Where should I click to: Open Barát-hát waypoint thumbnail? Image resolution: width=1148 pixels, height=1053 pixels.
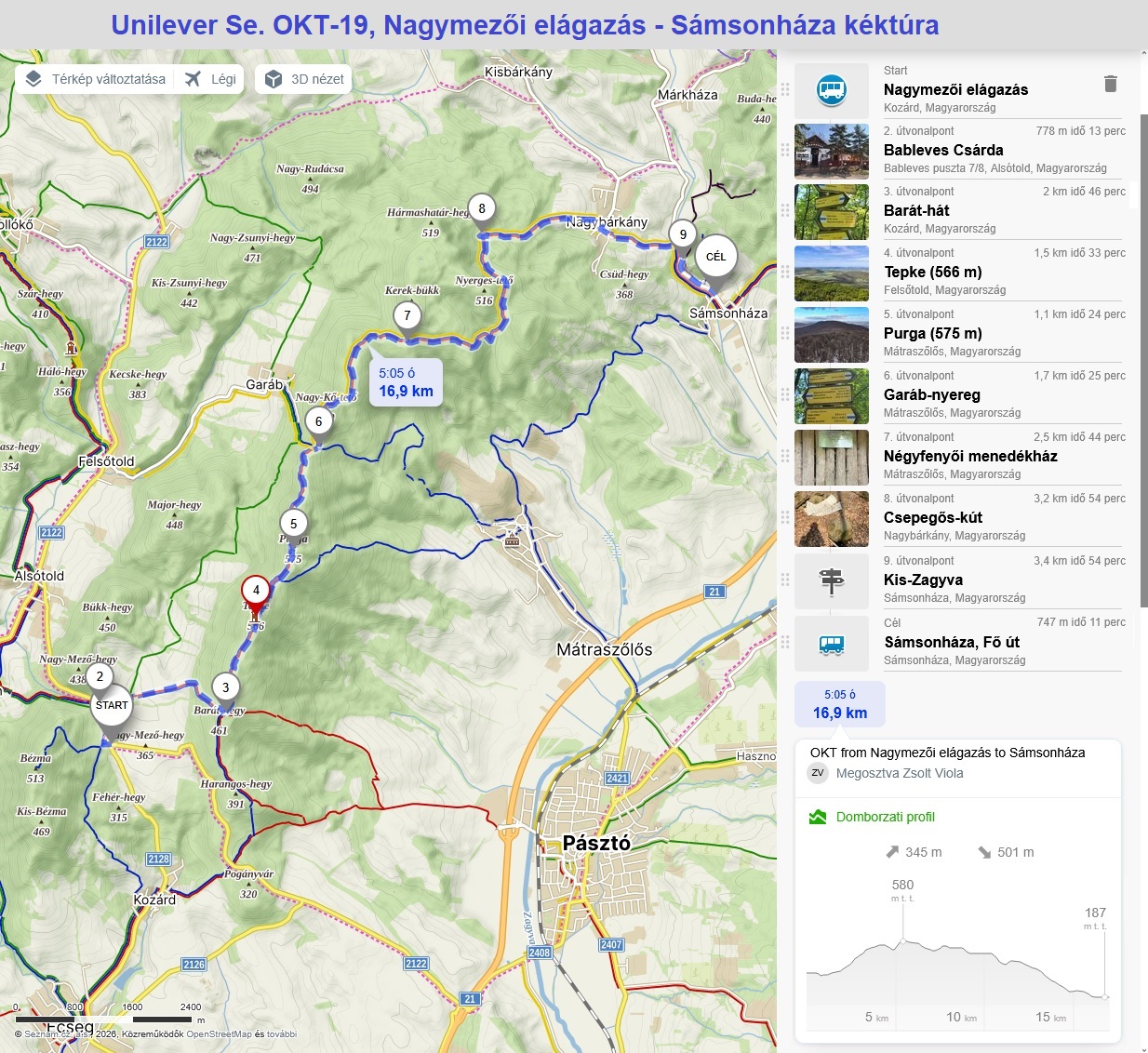click(832, 212)
